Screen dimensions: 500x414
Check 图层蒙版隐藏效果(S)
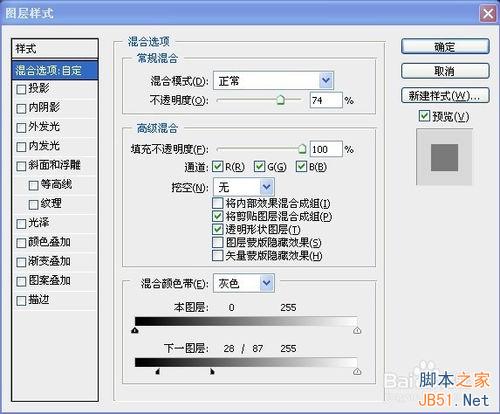(218, 242)
